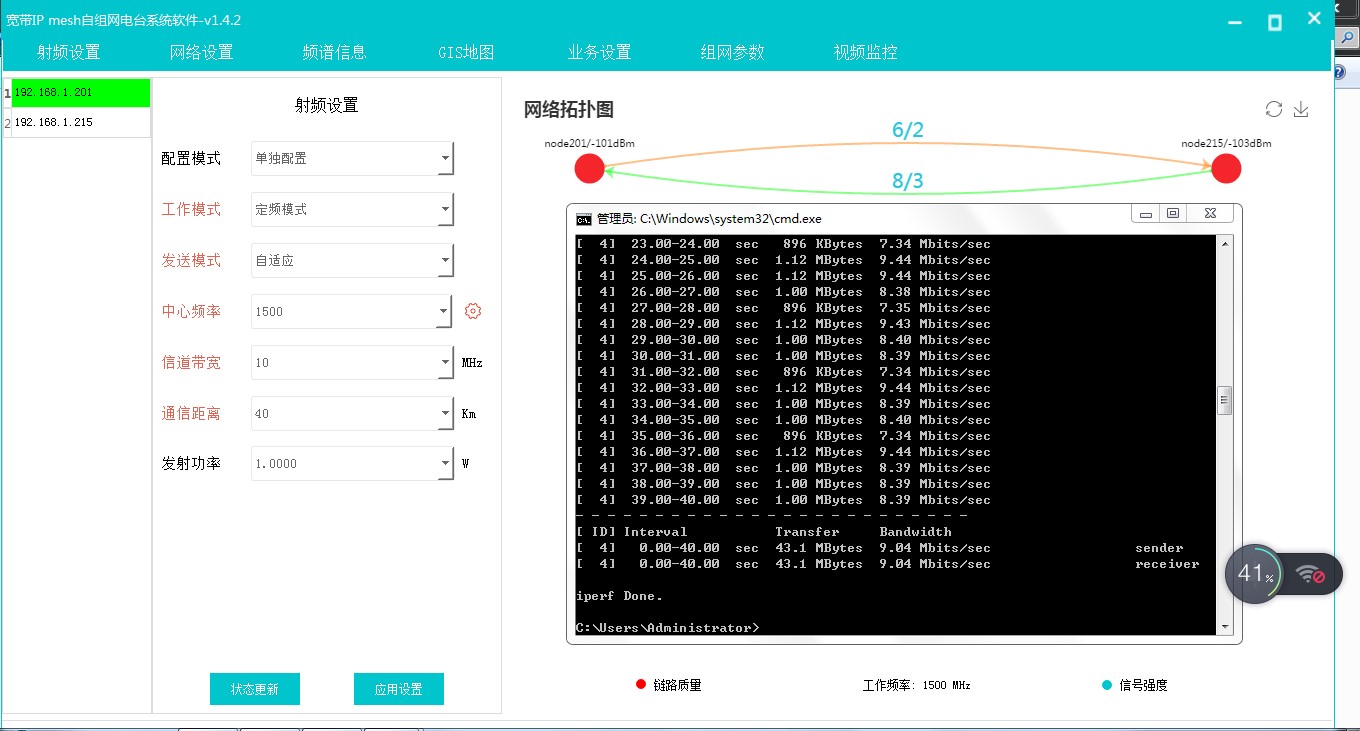Expand the 中心频率 dropdown arrow
Image resolution: width=1360 pixels, height=731 pixels.
[x=445, y=311]
